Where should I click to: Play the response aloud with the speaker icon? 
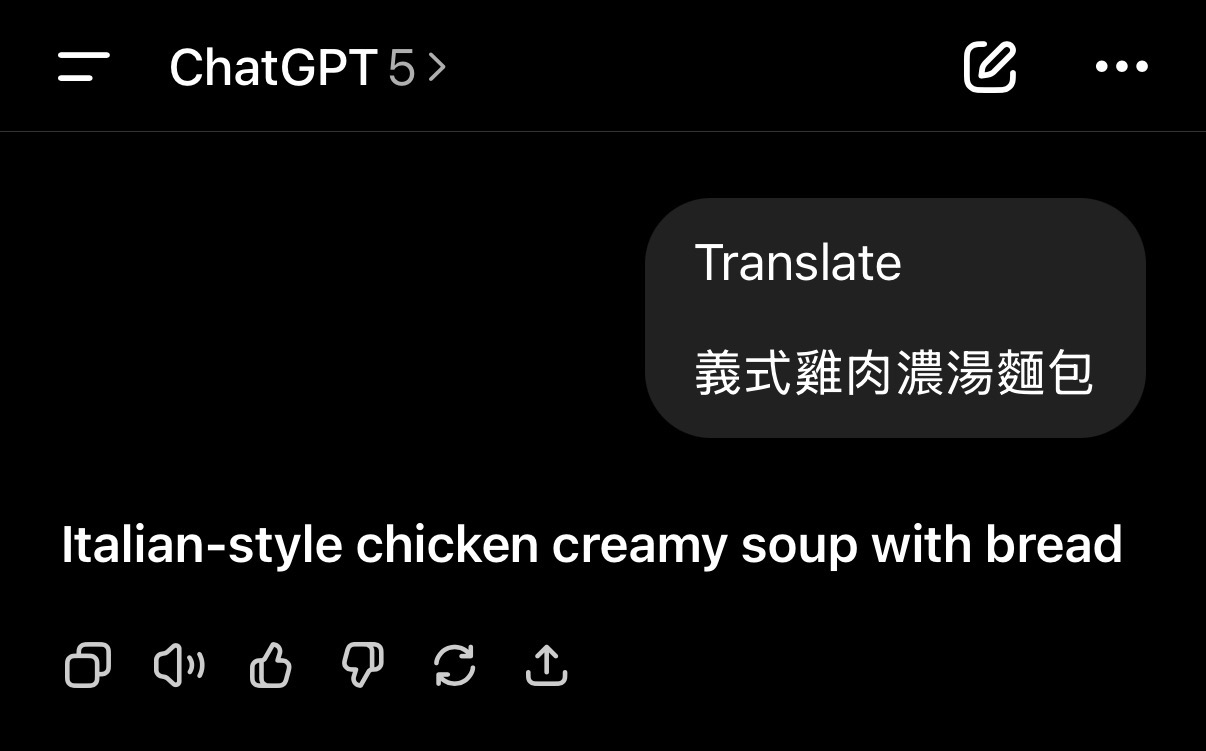(180, 665)
